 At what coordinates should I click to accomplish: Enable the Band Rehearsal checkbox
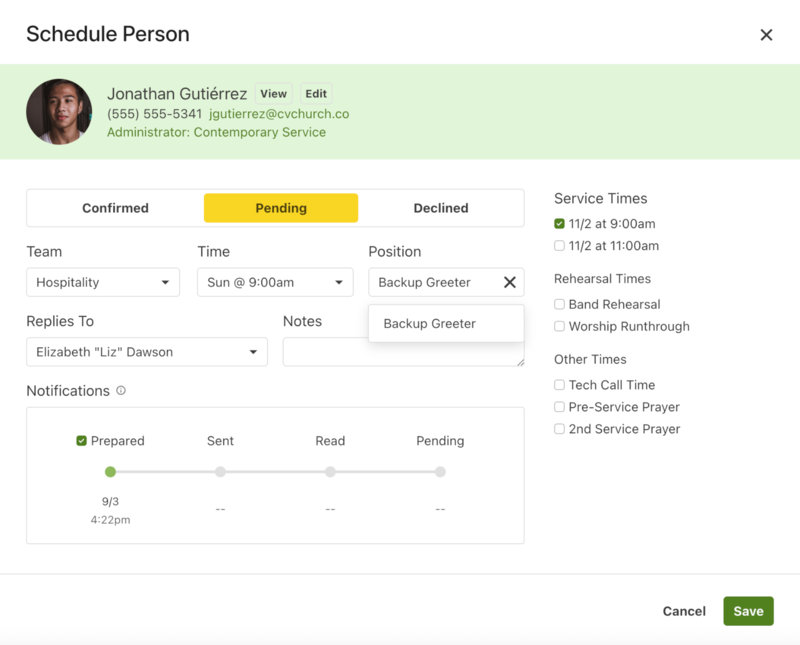point(558,304)
